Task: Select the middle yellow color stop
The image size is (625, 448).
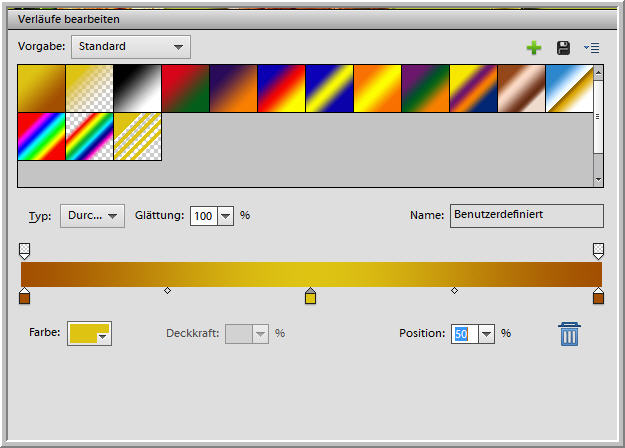Action: (x=311, y=296)
